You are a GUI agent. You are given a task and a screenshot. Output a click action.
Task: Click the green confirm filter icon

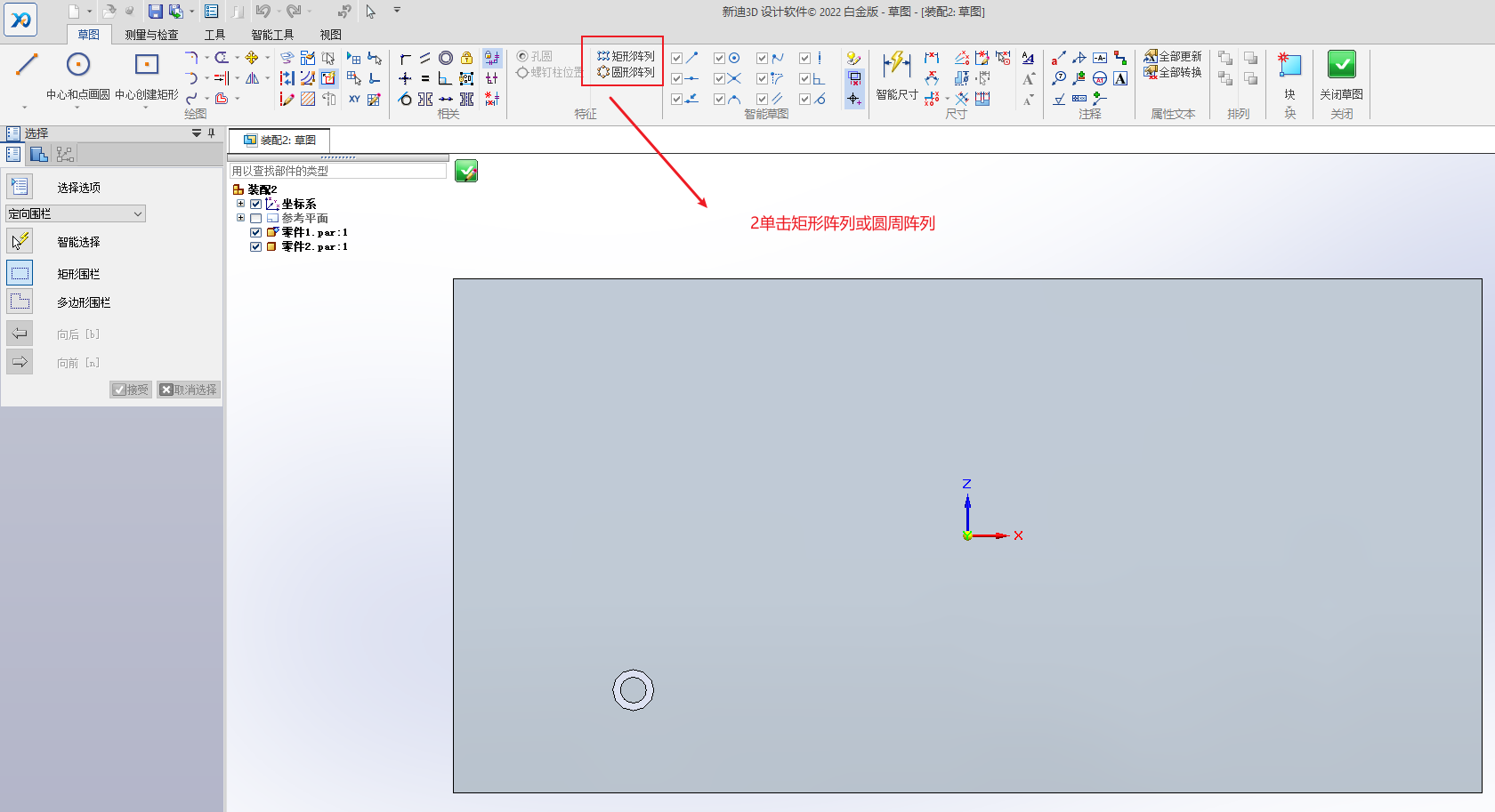(x=466, y=171)
